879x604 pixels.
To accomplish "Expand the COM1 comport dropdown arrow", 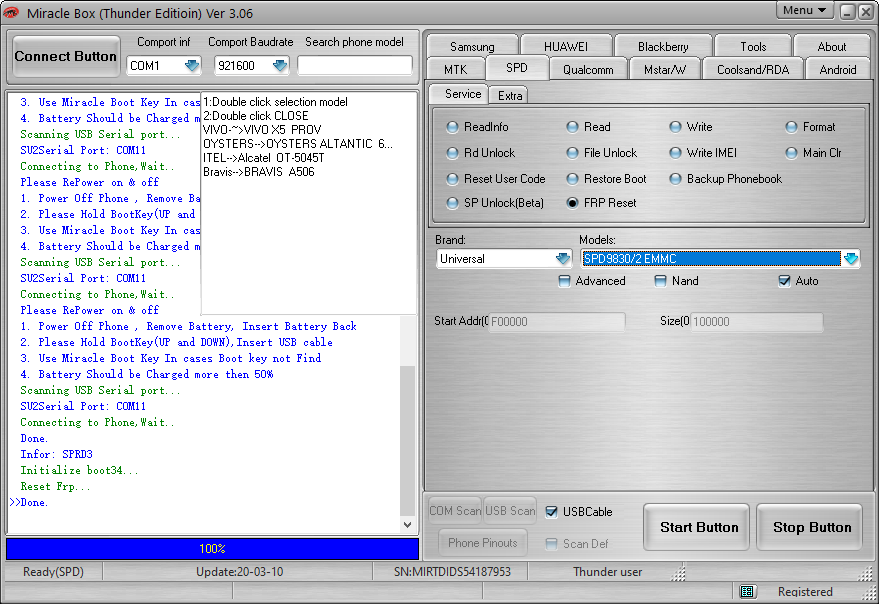I will point(192,66).
